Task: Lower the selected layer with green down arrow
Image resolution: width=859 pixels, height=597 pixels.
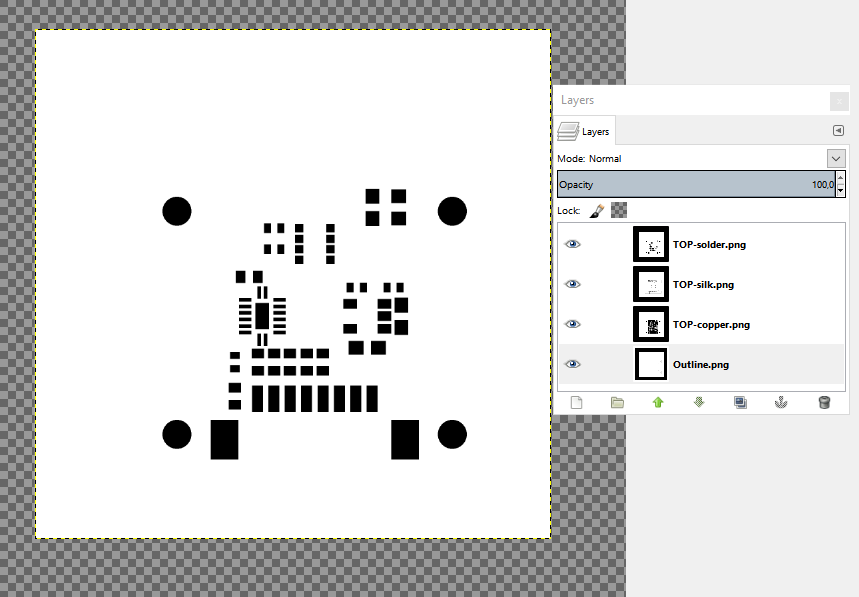Action: pos(699,403)
